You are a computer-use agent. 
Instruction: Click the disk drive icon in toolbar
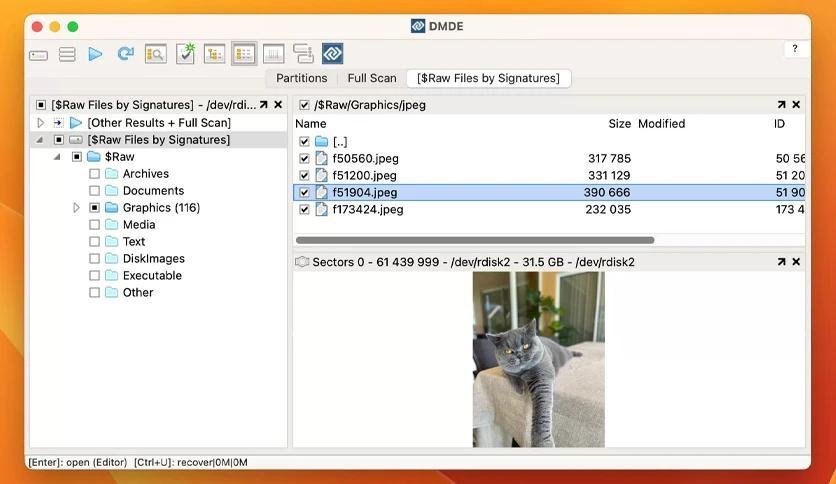pyautogui.click(x=38, y=54)
